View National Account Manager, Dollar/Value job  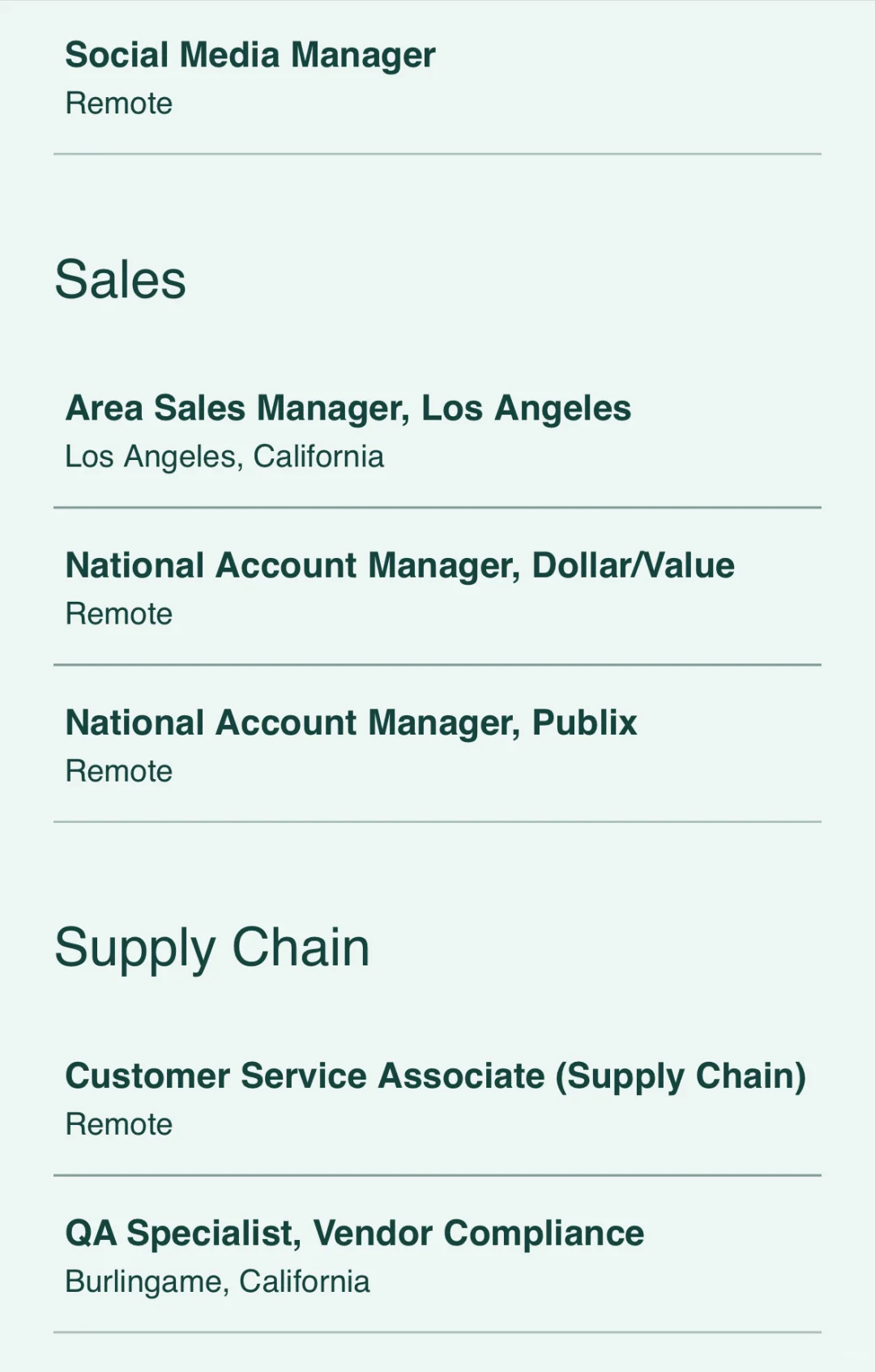pos(400,565)
